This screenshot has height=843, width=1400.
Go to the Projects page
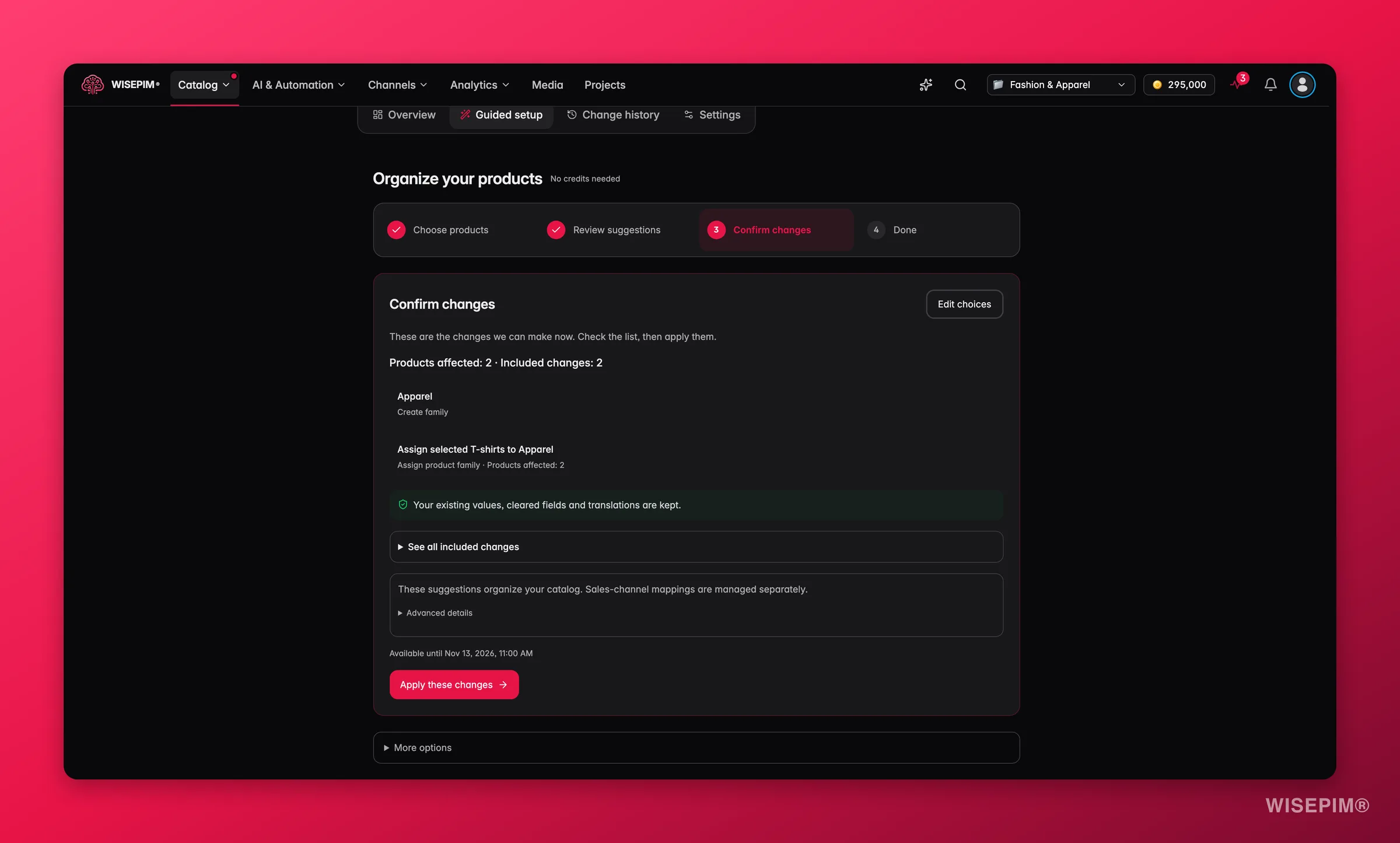coord(605,85)
